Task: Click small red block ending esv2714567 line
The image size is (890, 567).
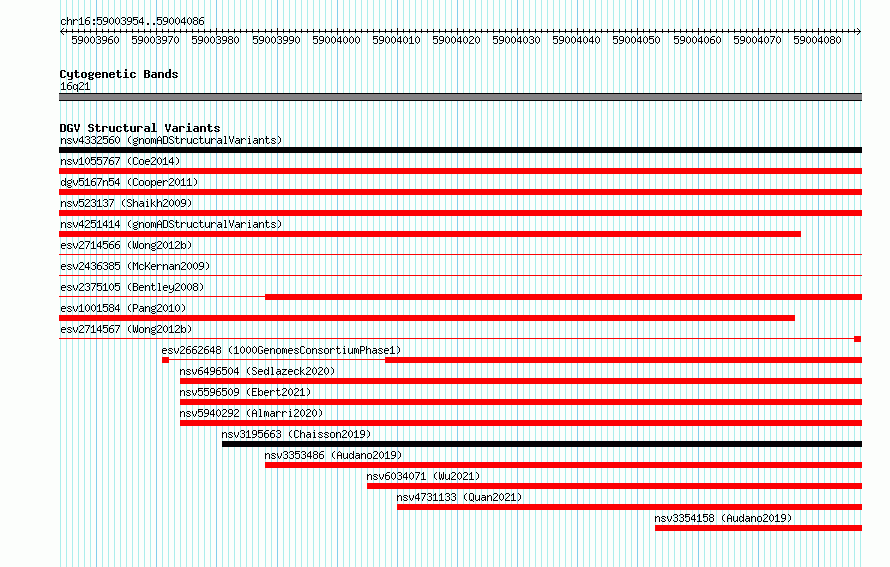Action: coord(858,339)
